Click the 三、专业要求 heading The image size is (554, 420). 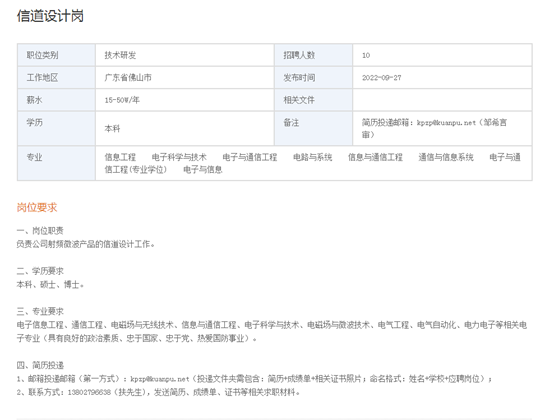[x=40, y=311]
